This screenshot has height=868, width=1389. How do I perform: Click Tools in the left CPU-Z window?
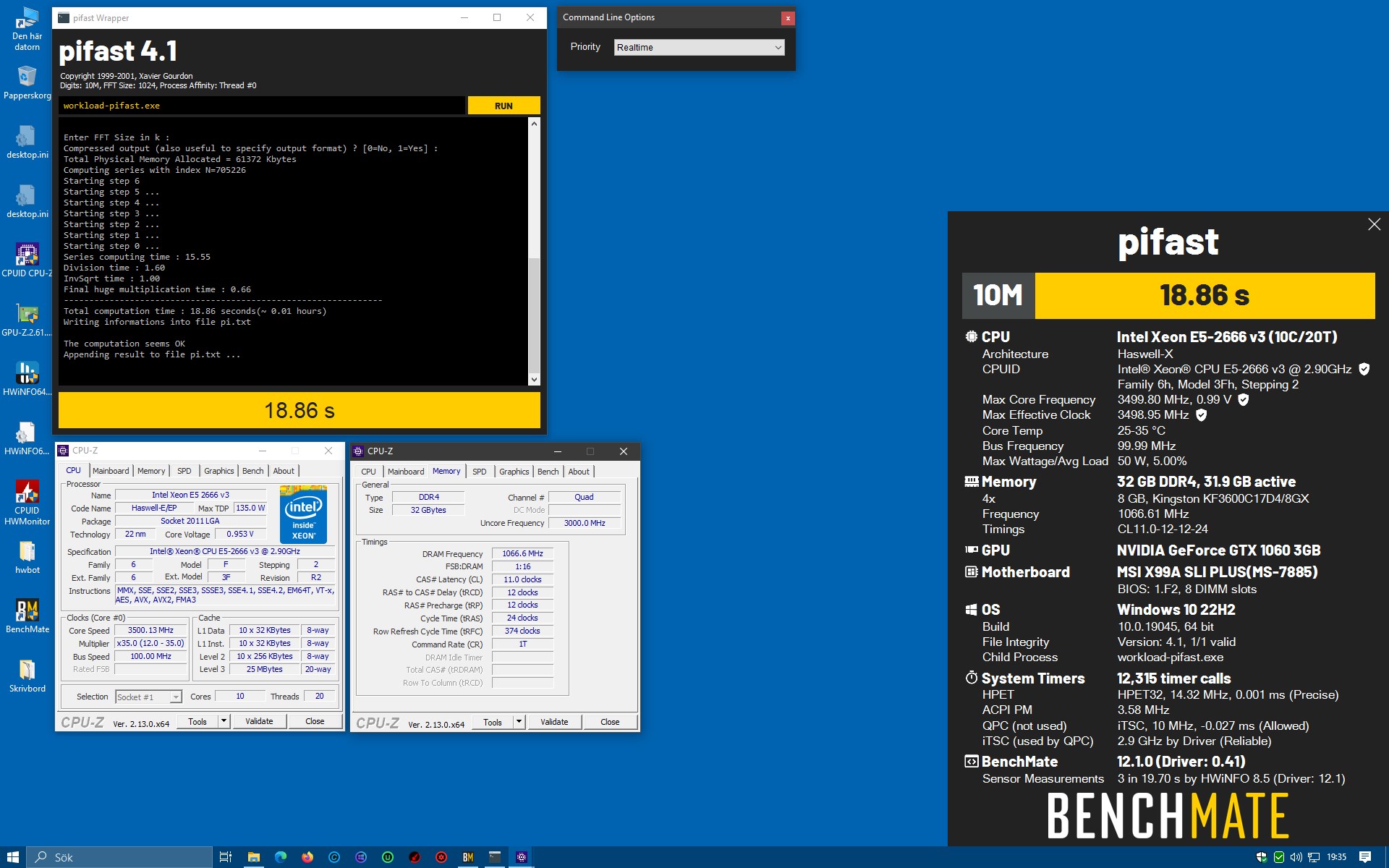click(x=197, y=721)
